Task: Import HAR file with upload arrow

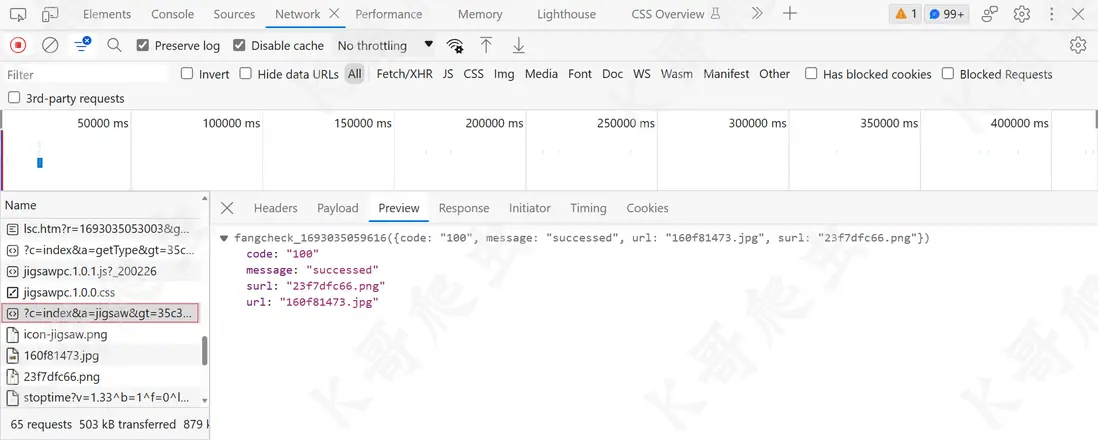Action: (486, 46)
